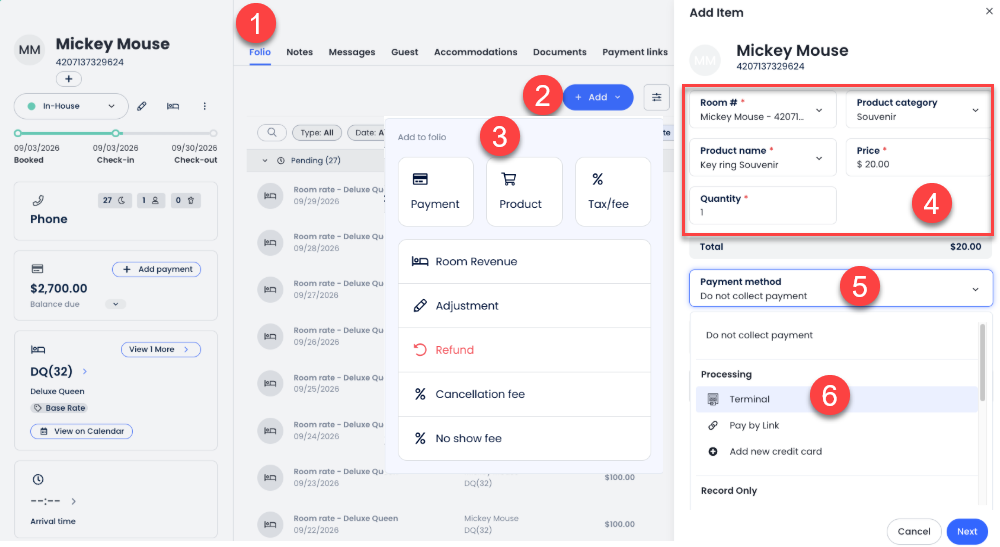Screen dimensions: 1000x547
Task: Click the folio search magnifier icon
Action: click(272, 133)
